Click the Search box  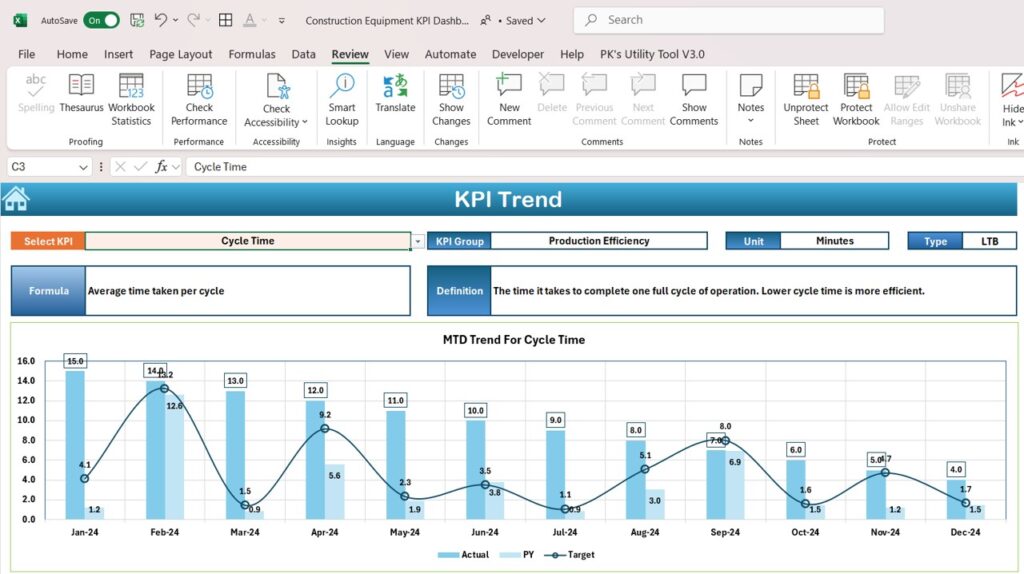tap(729, 20)
